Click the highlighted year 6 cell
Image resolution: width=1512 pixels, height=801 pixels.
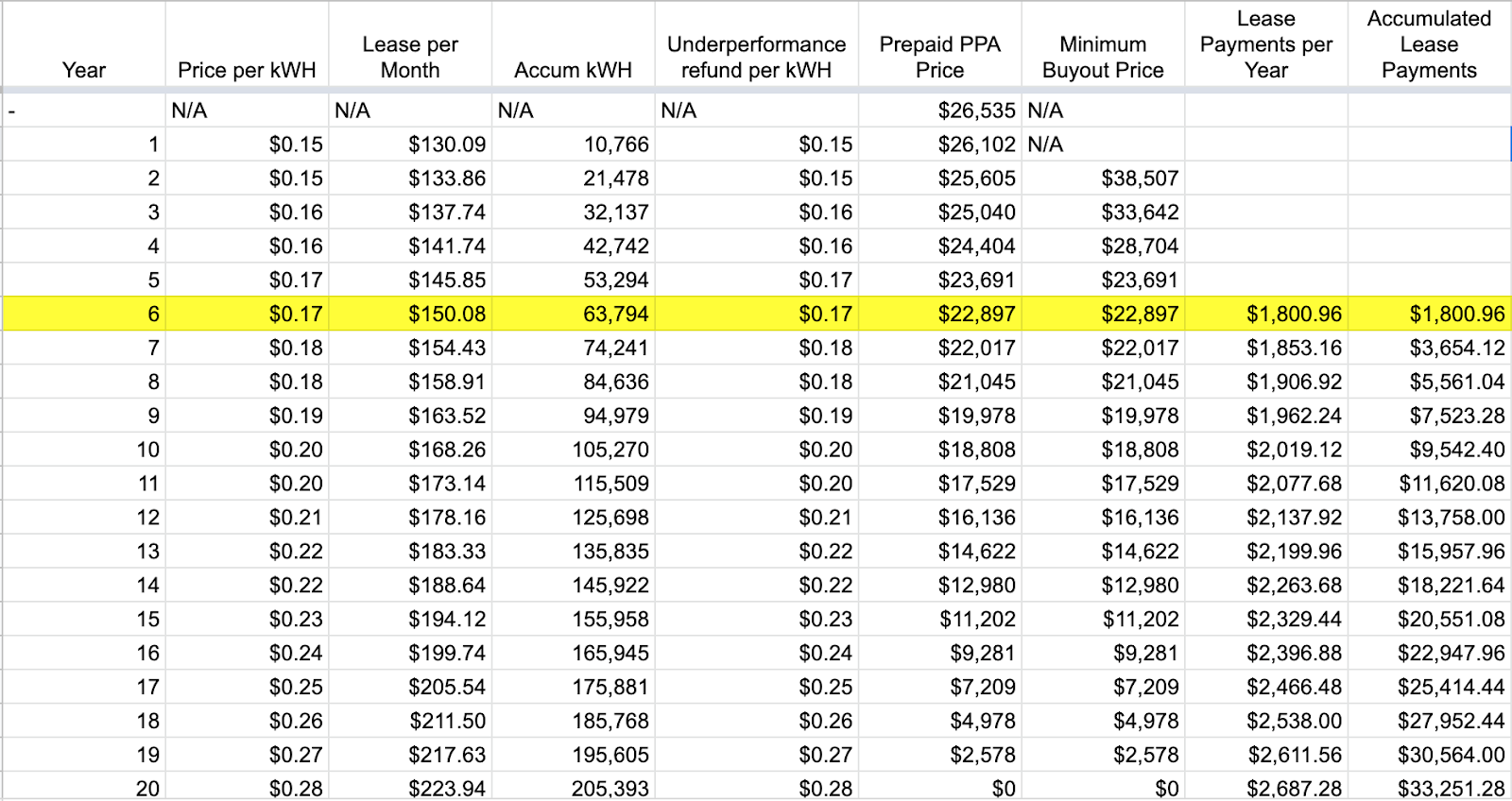tap(84, 314)
